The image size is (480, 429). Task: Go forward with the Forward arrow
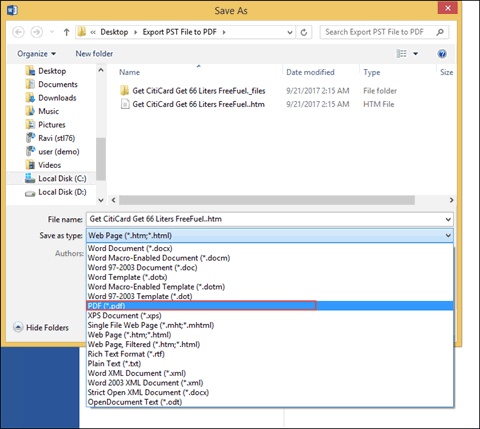pyautogui.click(x=37, y=32)
